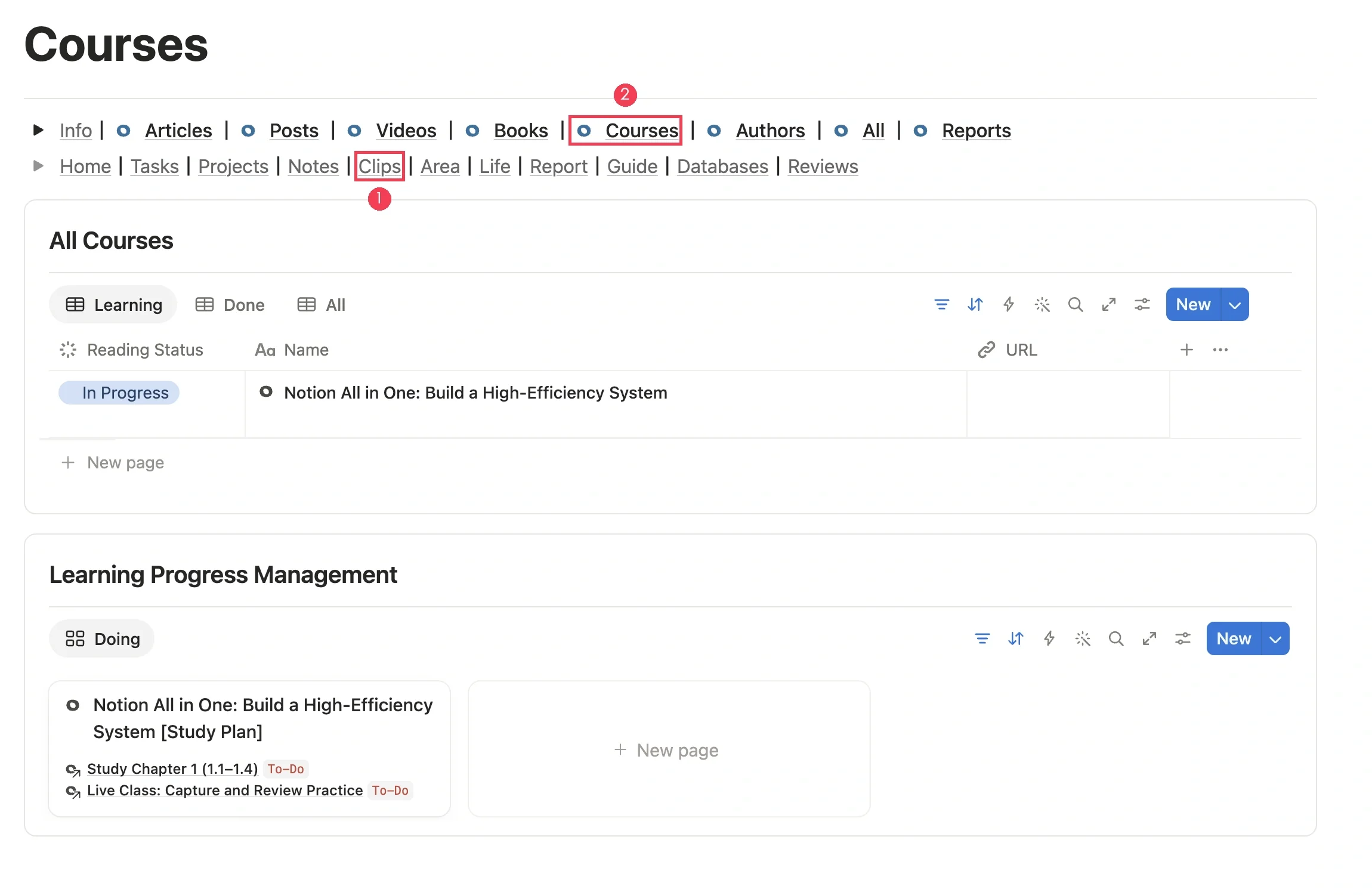Navigate to the Tasks link

coord(154,166)
